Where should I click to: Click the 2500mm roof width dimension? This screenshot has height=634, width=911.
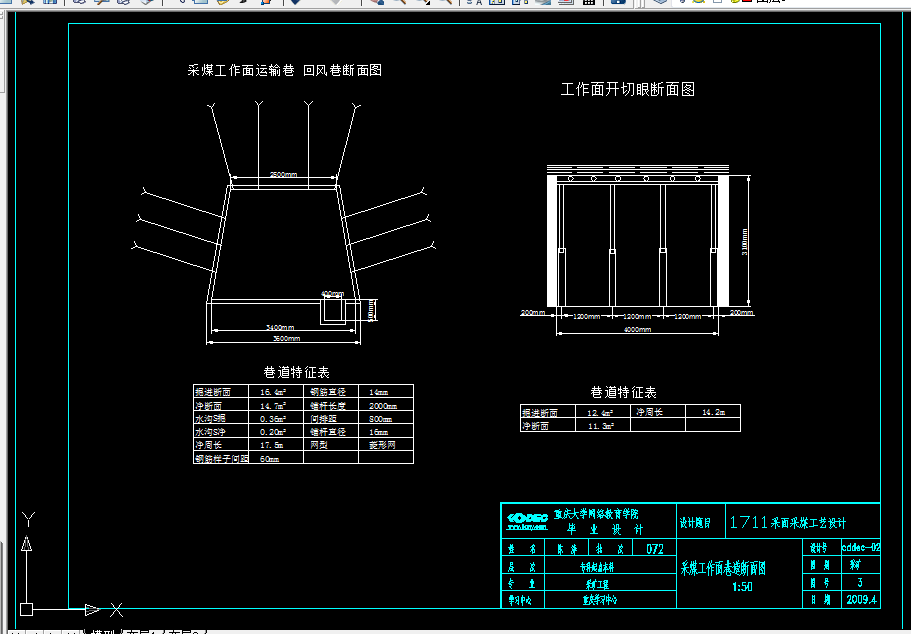[284, 174]
